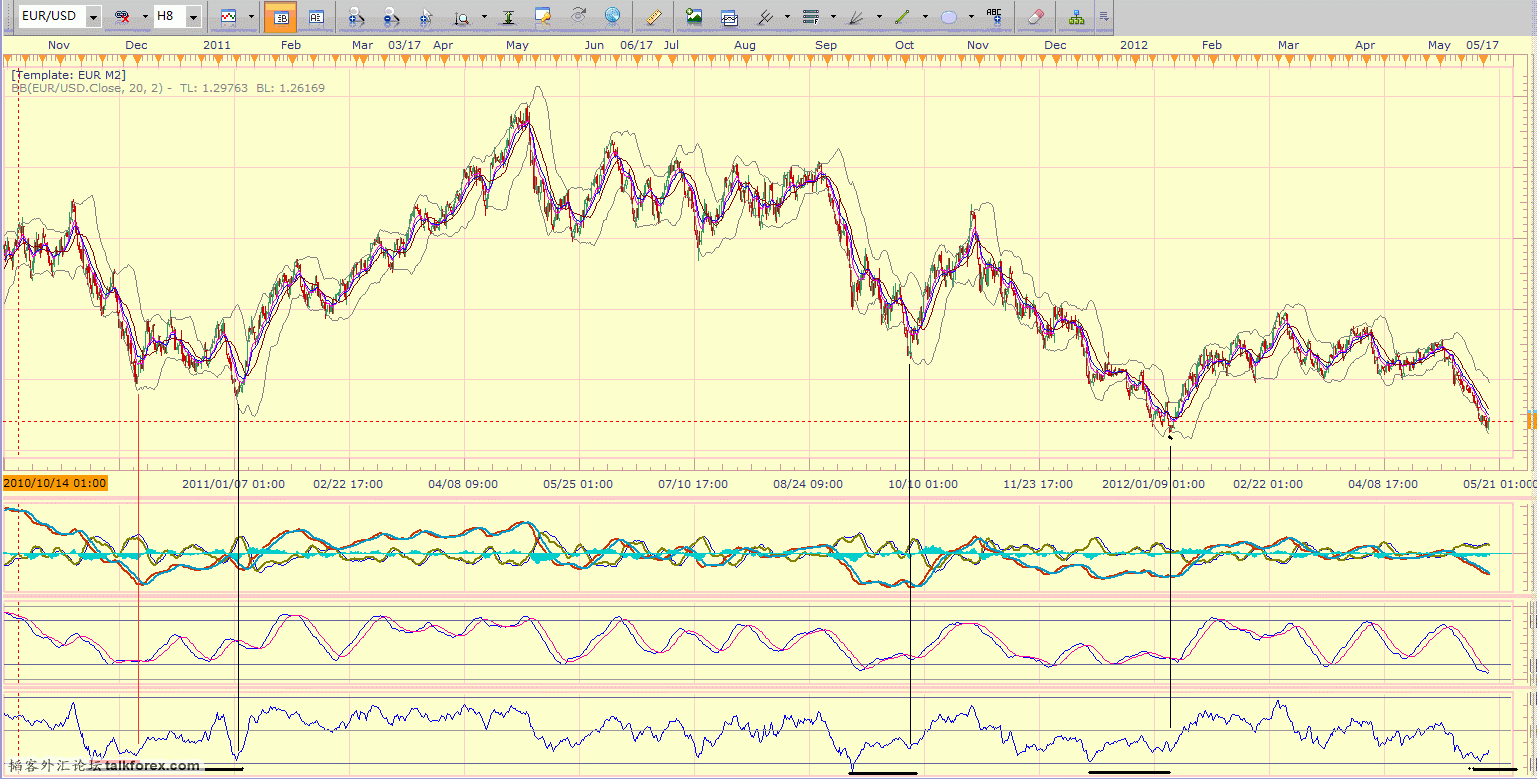Expand the Fibonacci tool dropdown arrow
This screenshot has width=1537, height=779.
pyautogui.click(x=833, y=17)
